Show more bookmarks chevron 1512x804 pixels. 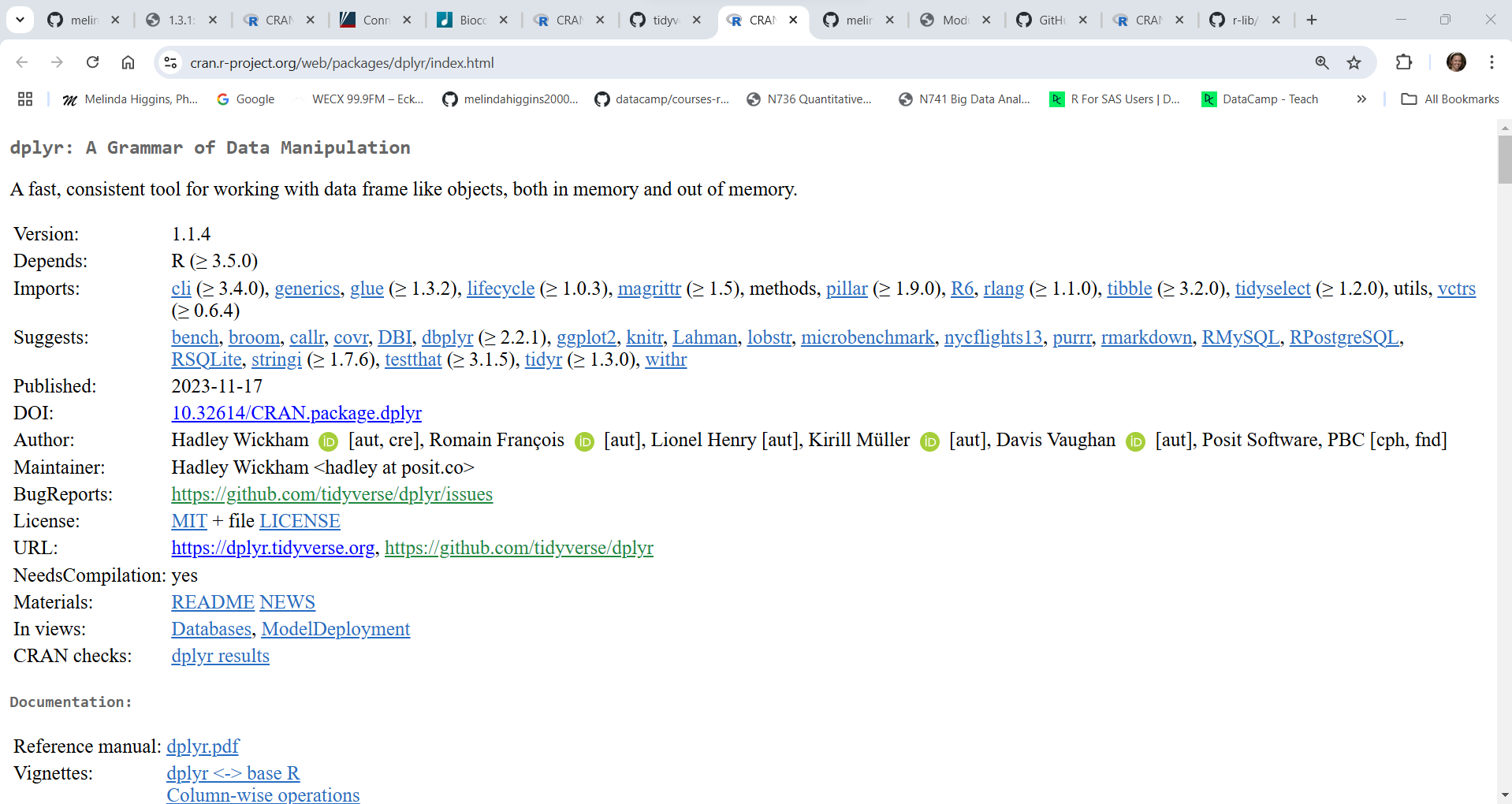(1361, 99)
